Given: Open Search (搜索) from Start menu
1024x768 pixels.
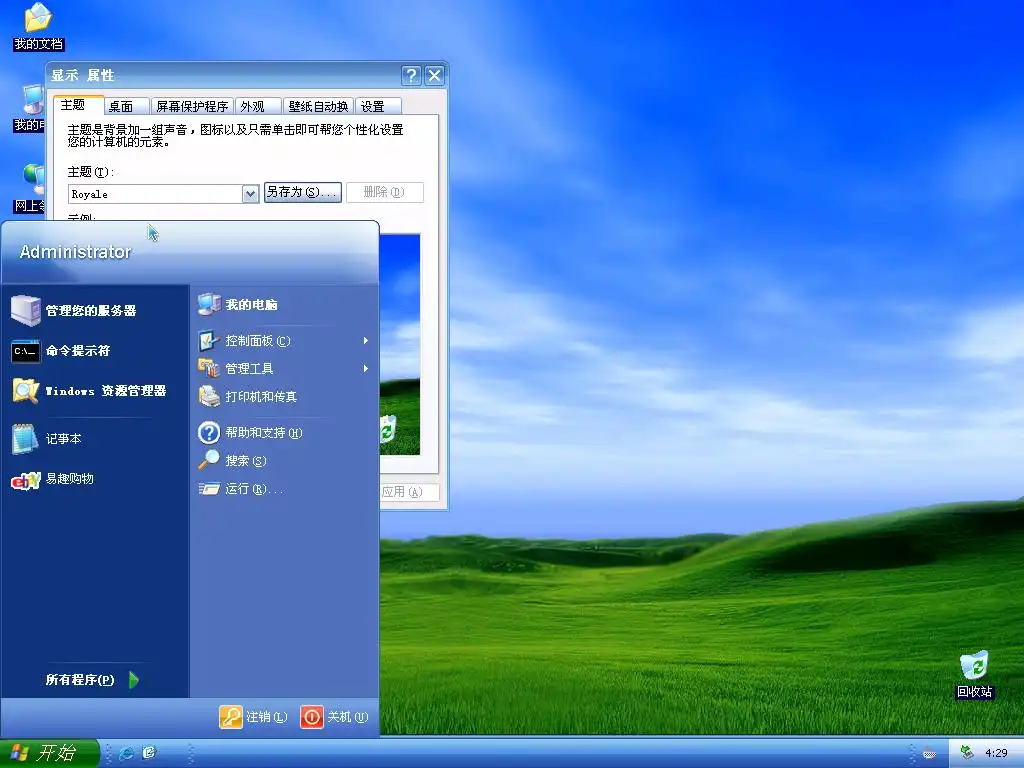Looking at the screenshot, I should click(232, 460).
